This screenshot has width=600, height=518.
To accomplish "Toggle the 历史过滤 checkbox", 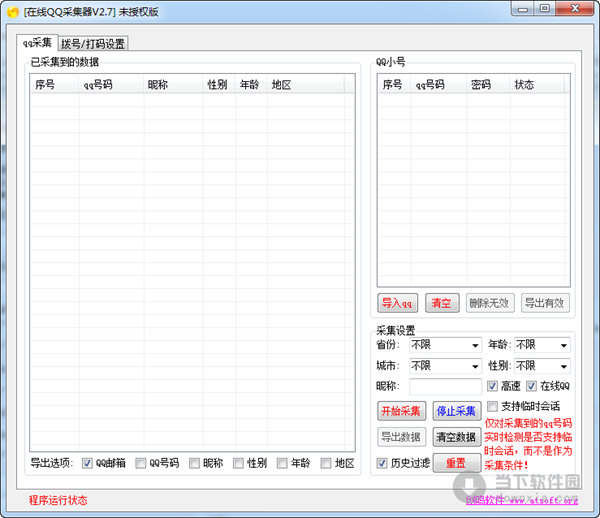I will [382, 463].
